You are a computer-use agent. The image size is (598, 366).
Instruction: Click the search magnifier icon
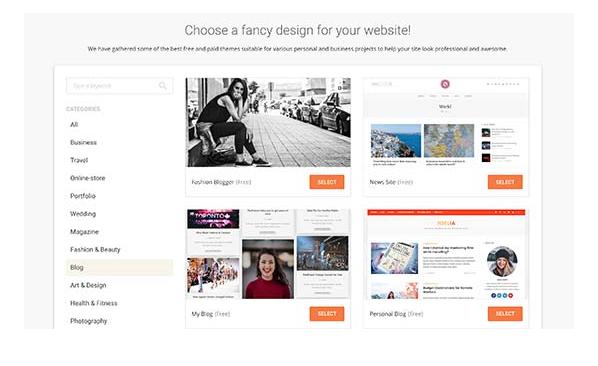(163, 86)
